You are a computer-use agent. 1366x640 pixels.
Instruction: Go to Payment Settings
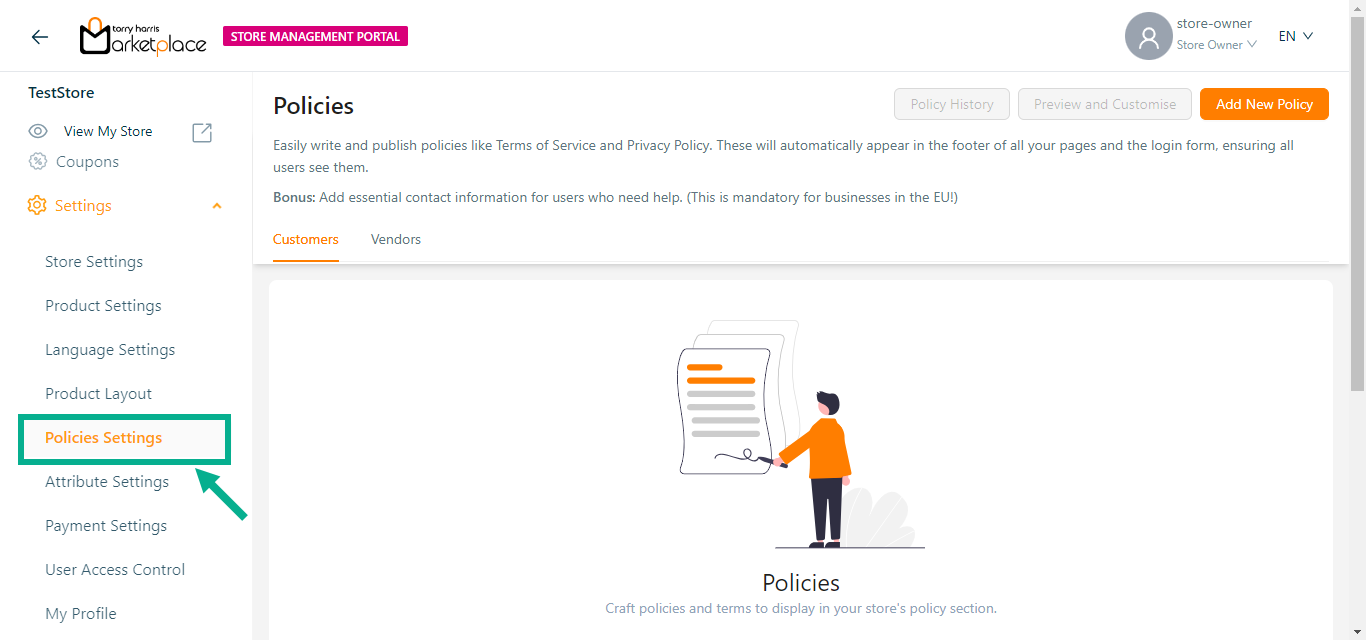[x=106, y=525]
